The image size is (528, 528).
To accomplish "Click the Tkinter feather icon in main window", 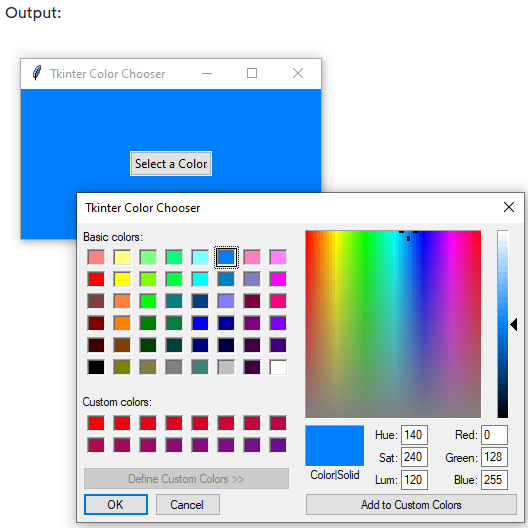I will tap(37, 73).
